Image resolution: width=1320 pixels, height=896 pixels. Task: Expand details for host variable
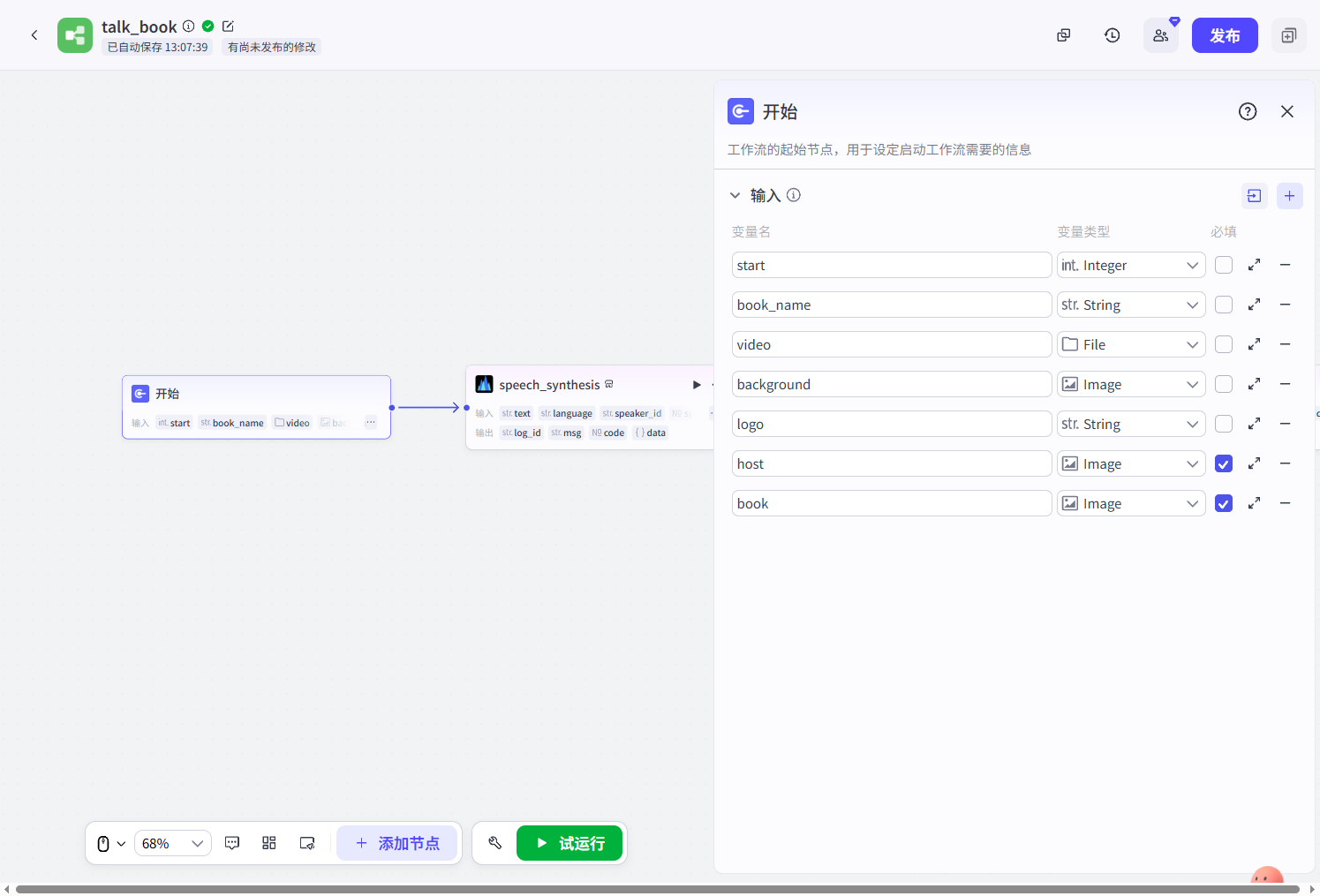pyautogui.click(x=1254, y=463)
